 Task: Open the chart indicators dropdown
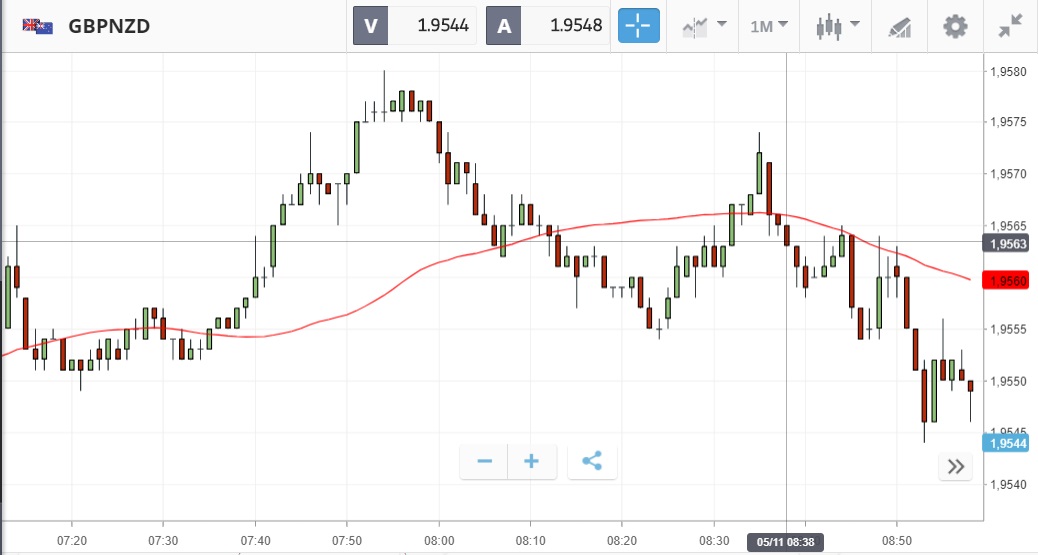click(x=704, y=26)
